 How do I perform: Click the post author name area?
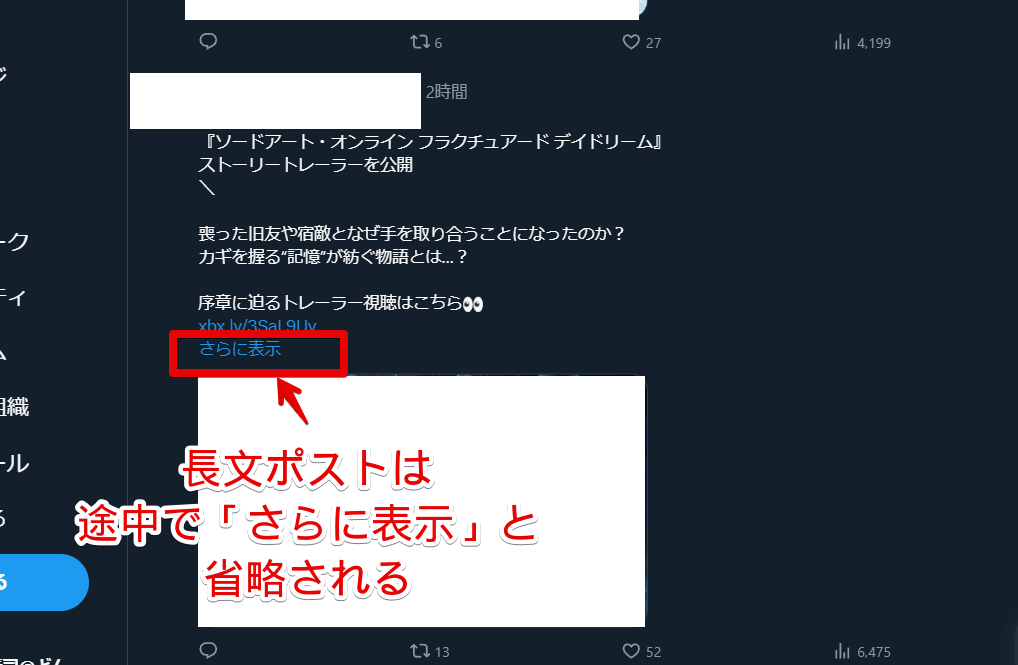tap(275, 101)
